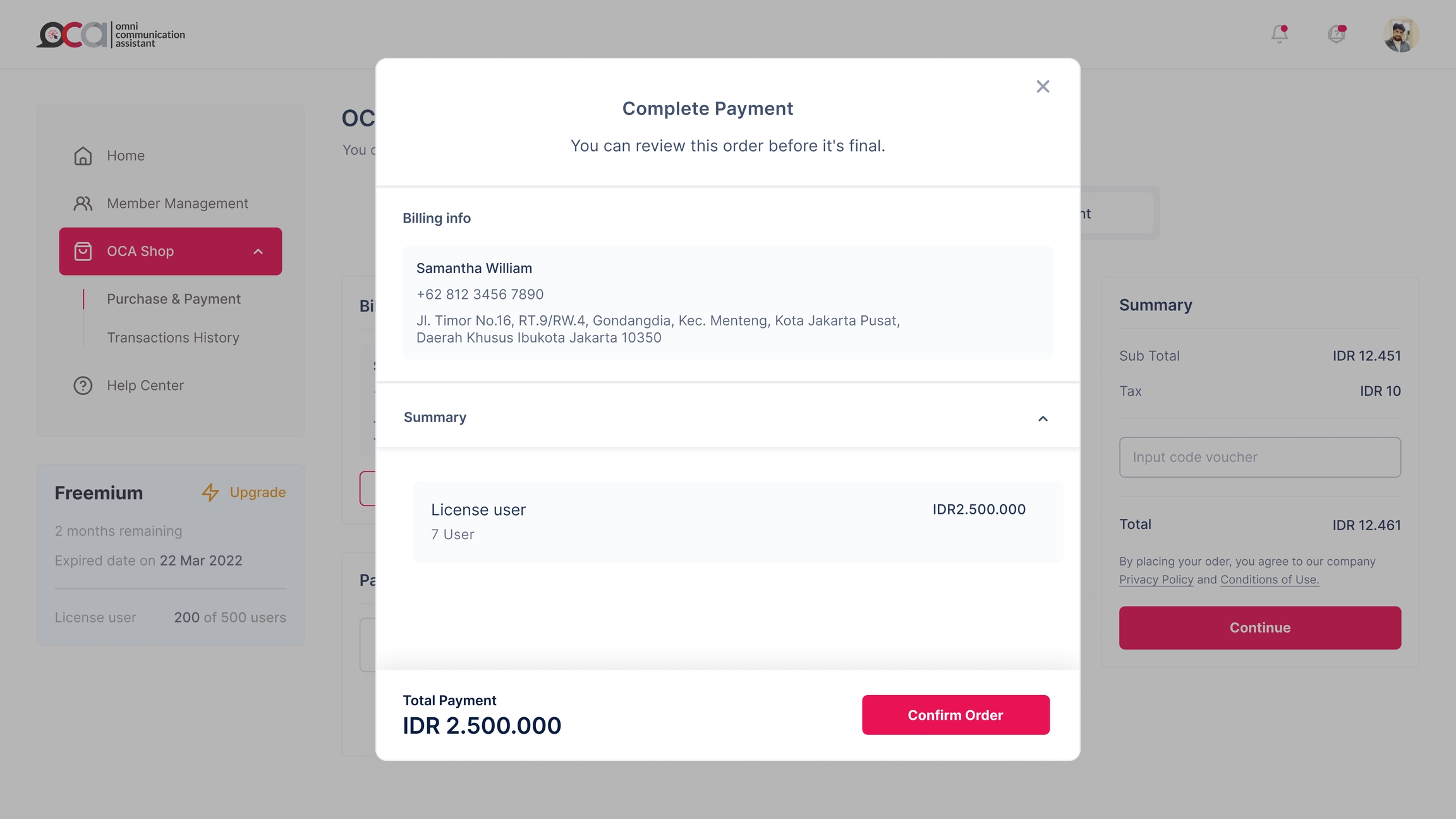Image resolution: width=1456 pixels, height=819 pixels.
Task: Click the OCA Shop bag icon
Action: 83,252
